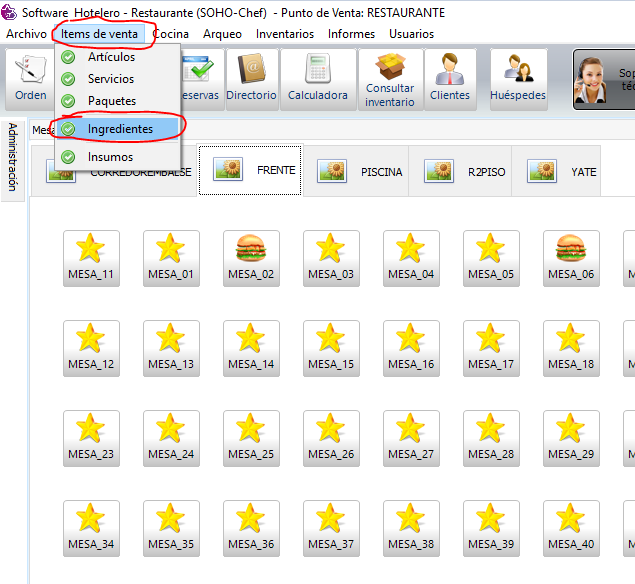
Task: Choose Ingredientes from the dropdown menu
Action: [118, 129]
